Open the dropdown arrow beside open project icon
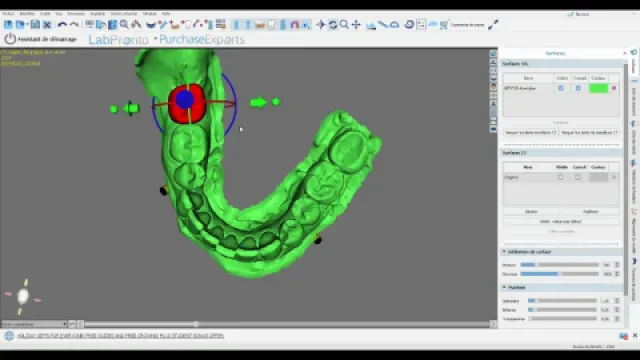Image resolution: width=640 pixels, height=360 pixels. pos(27,25)
